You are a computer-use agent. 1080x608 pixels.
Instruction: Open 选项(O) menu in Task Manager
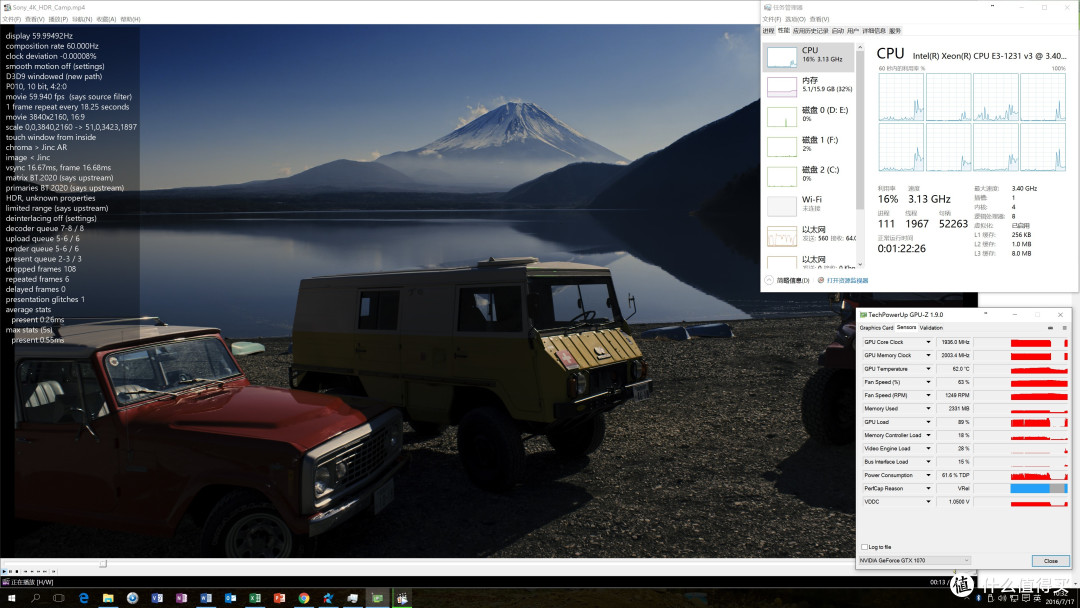tap(796, 19)
